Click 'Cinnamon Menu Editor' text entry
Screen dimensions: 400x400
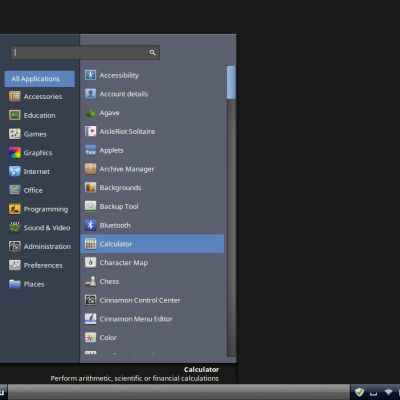(136, 319)
